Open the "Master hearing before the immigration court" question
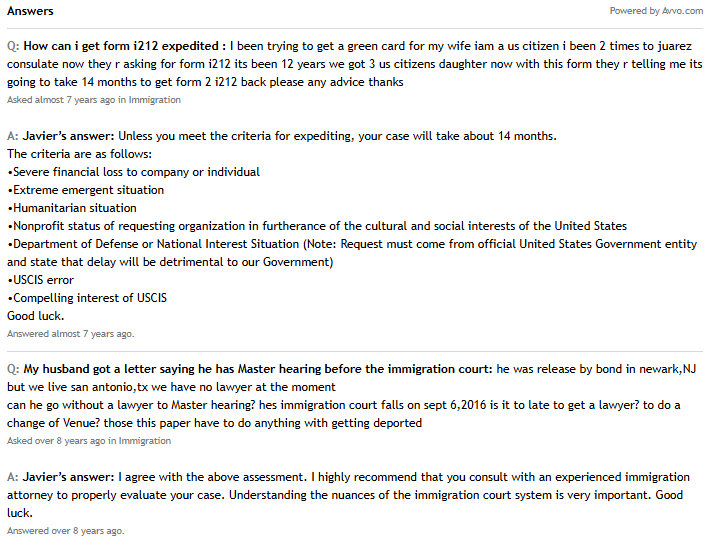708x548 pixels. (257, 369)
